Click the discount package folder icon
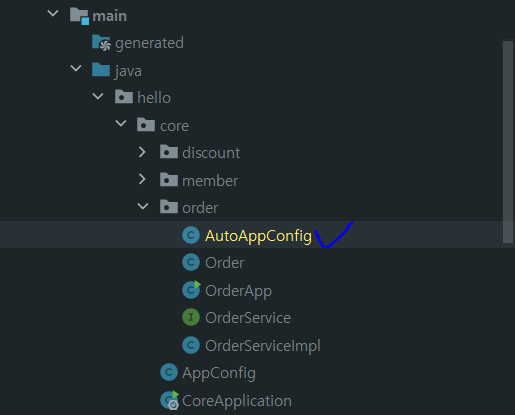515x415 pixels. tap(169, 152)
